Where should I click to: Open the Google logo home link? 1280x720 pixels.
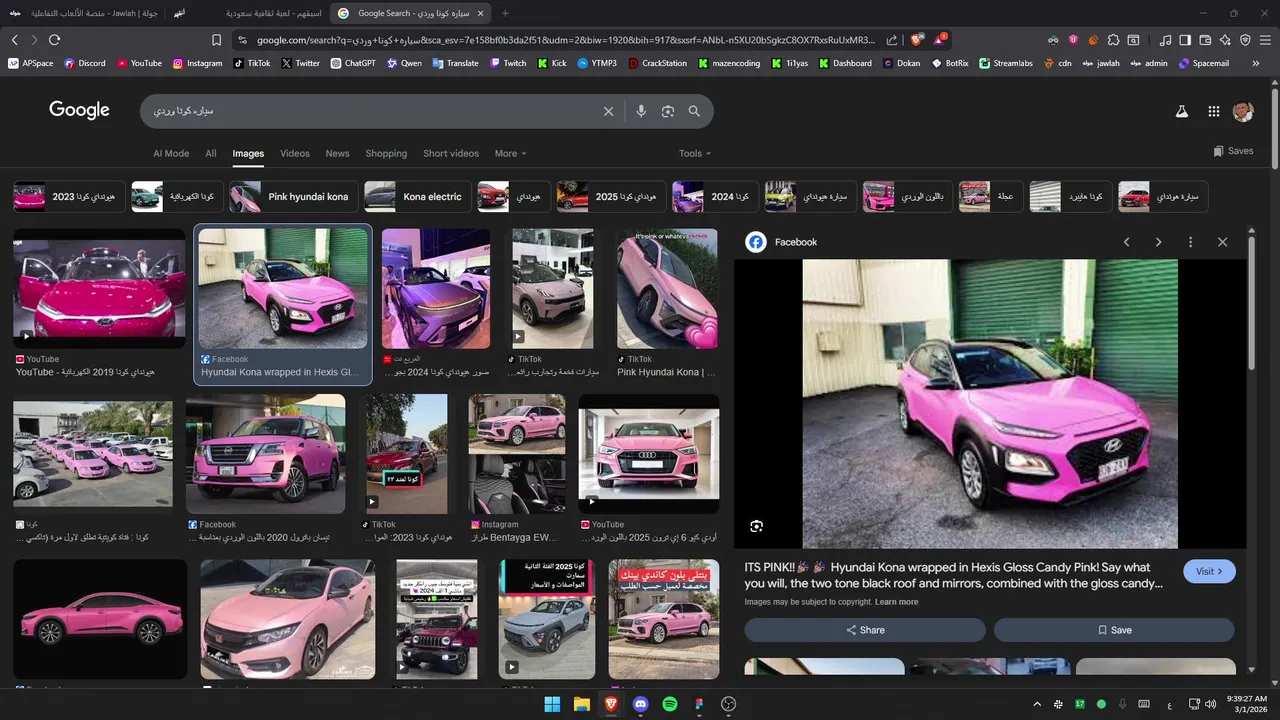[79, 110]
